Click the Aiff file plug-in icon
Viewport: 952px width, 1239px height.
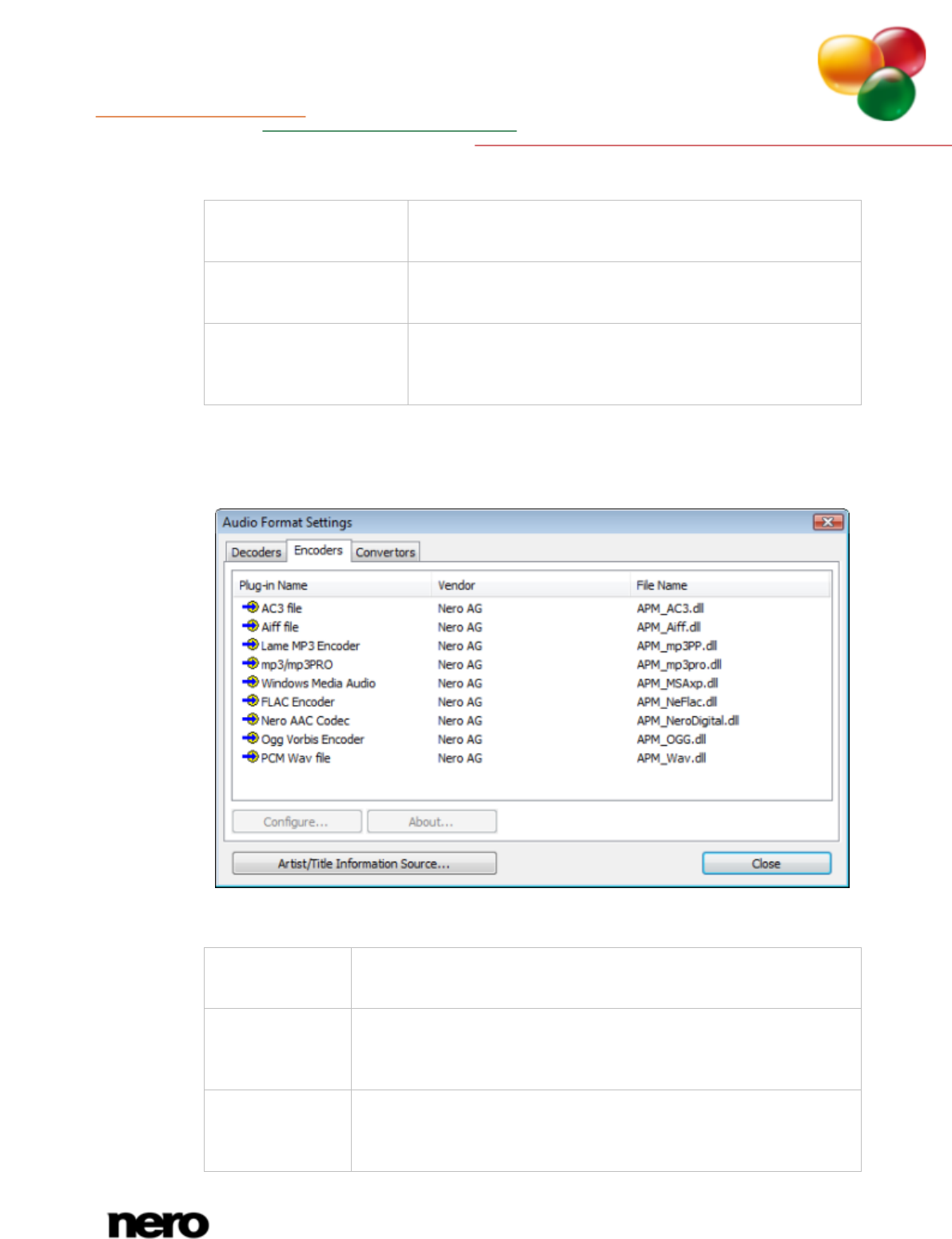click(x=250, y=626)
